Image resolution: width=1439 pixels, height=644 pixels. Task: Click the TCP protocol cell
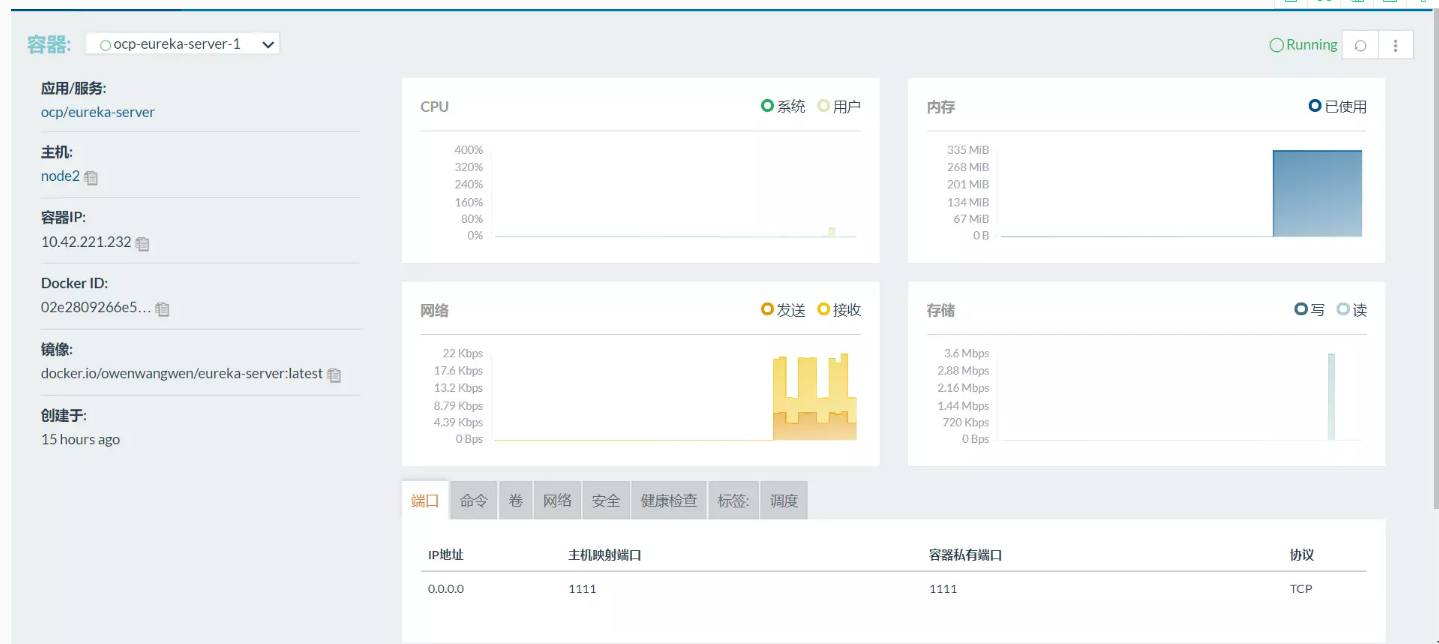click(x=1301, y=589)
